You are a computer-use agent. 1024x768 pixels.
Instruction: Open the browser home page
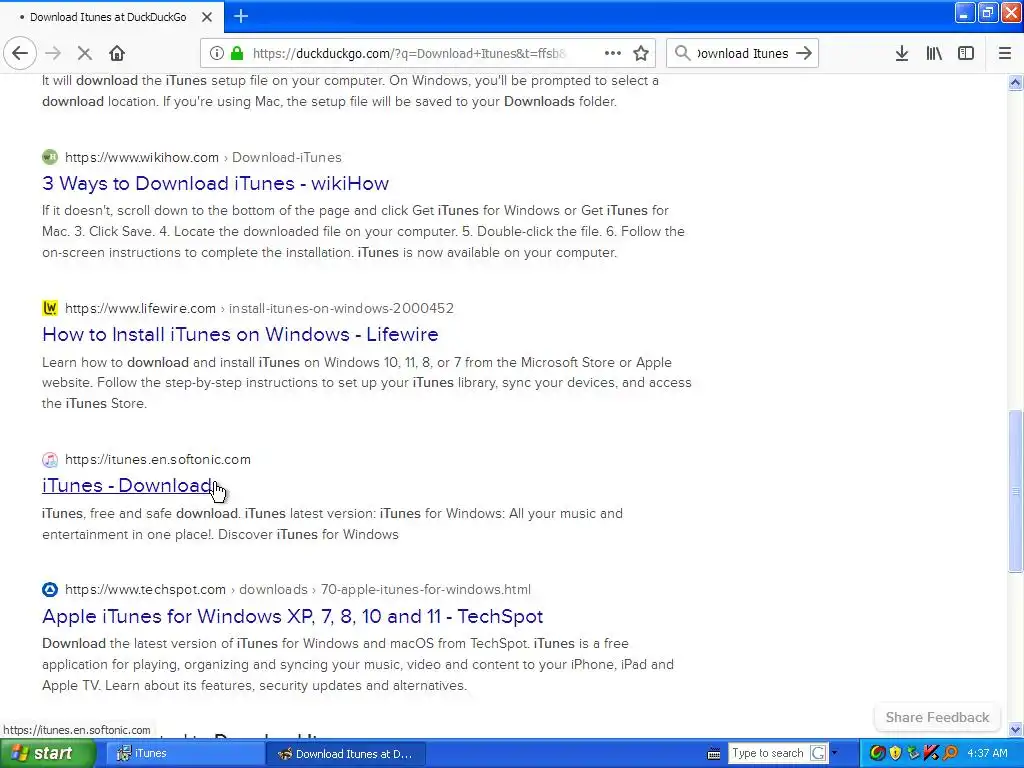pos(117,54)
